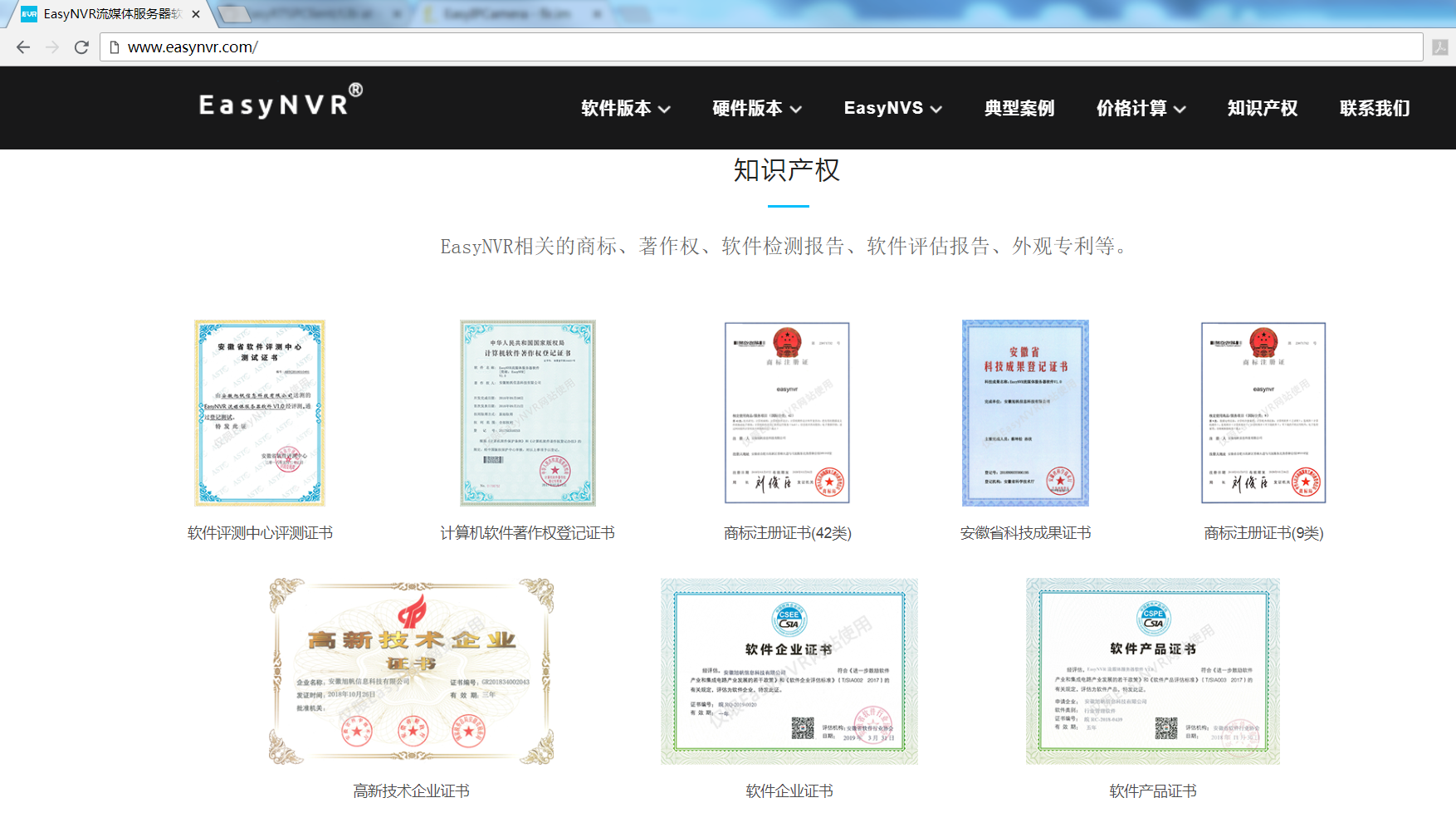The height and width of the screenshot is (837, 1456).
Task: Close the EasyNVR browser tab
Action: pyautogui.click(x=196, y=14)
